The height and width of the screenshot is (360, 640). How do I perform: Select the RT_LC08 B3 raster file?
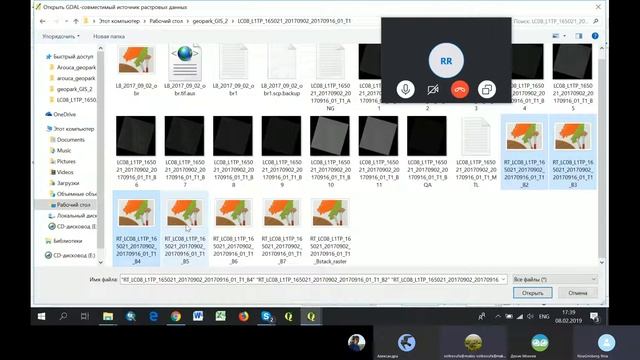[573, 152]
